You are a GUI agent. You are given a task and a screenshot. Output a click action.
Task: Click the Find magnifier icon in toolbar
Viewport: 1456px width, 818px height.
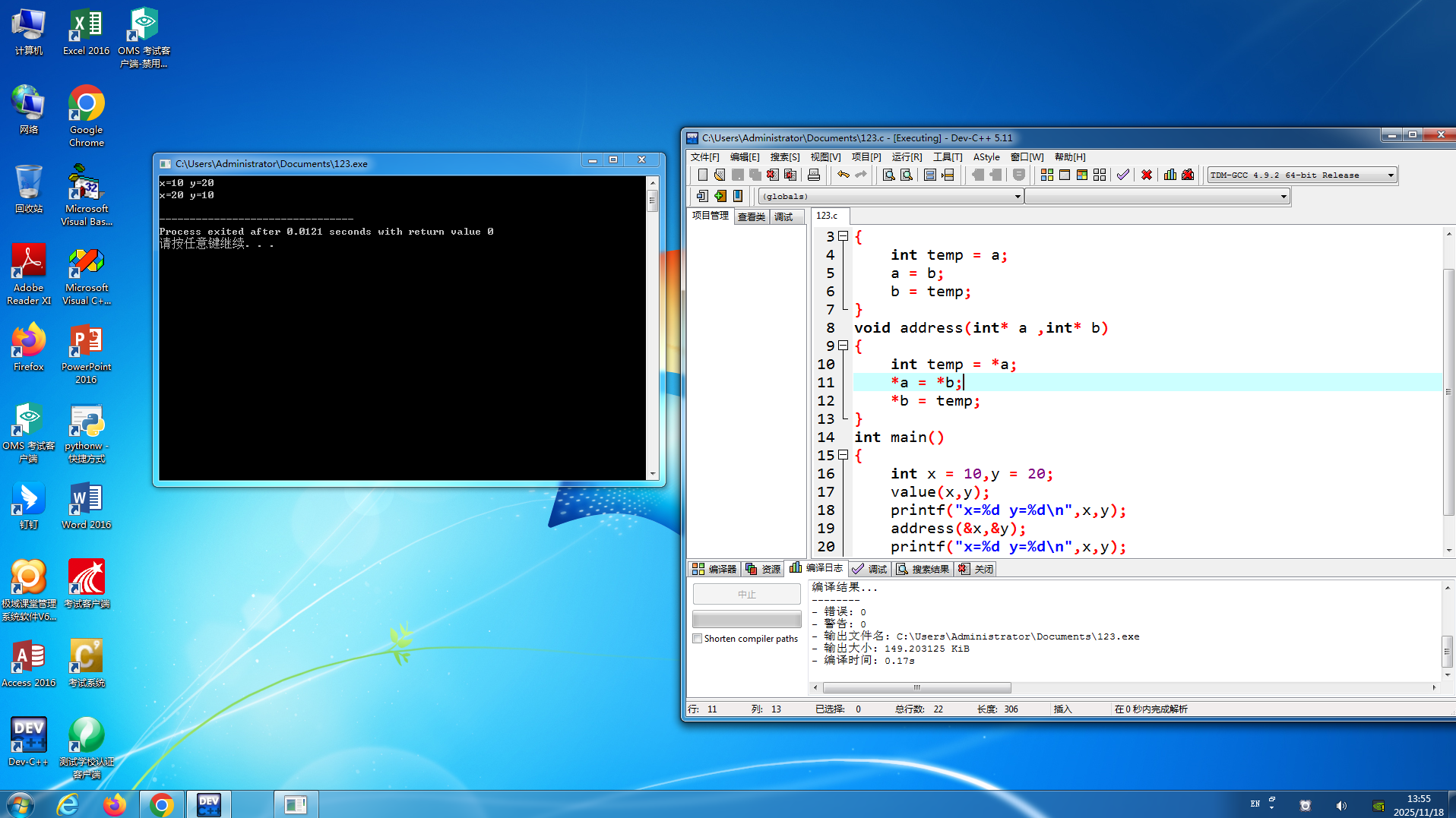click(x=888, y=175)
